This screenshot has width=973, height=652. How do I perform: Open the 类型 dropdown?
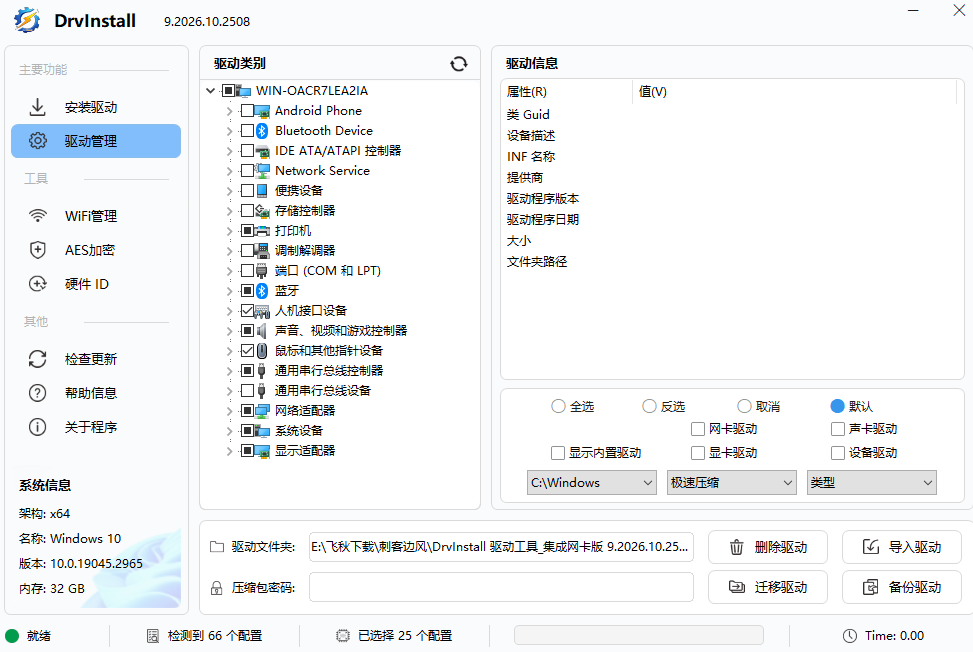pos(872,483)
